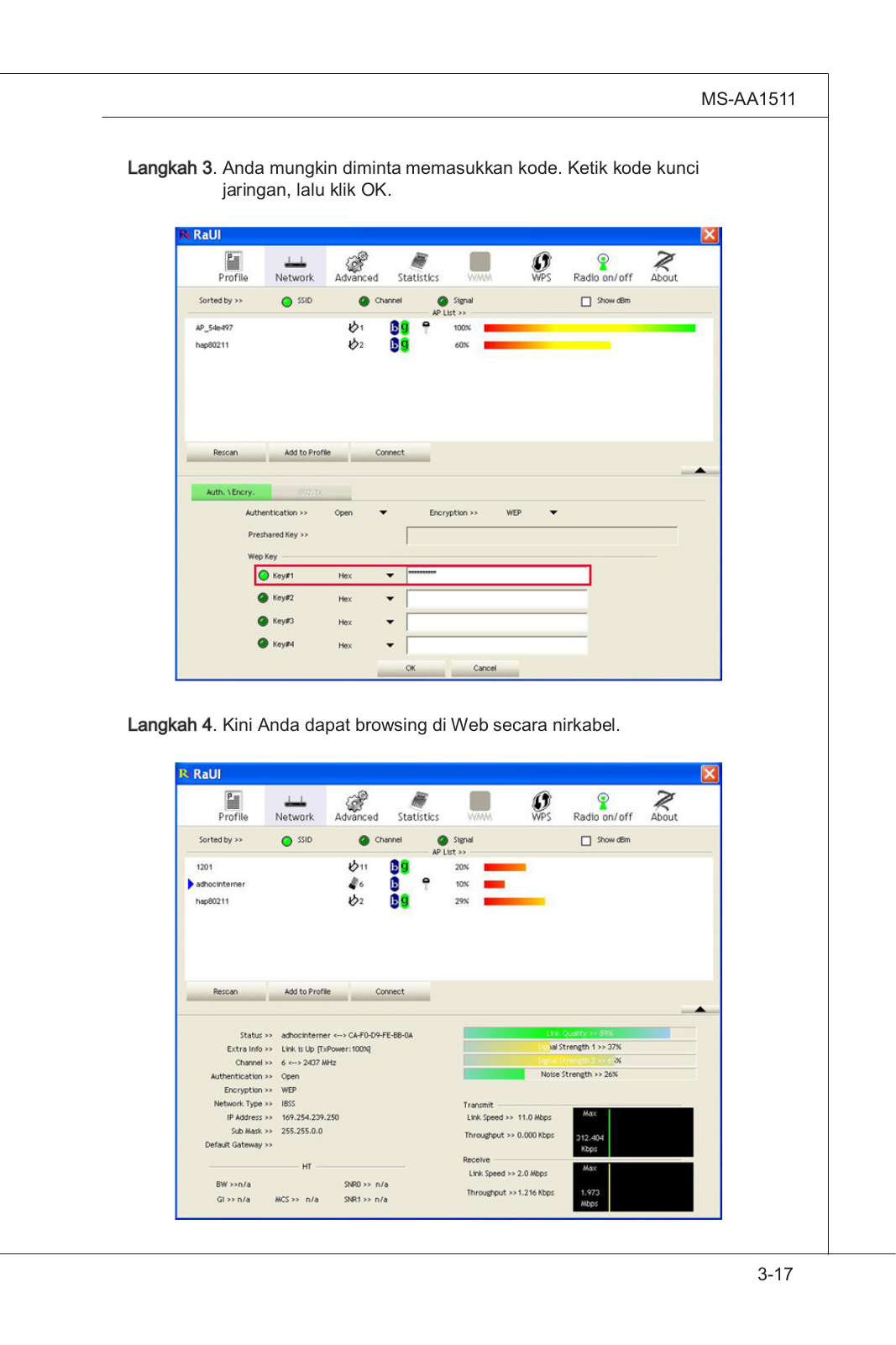Toggle Radio on/off icon in upper RaUI window

(x=603, y=266)
